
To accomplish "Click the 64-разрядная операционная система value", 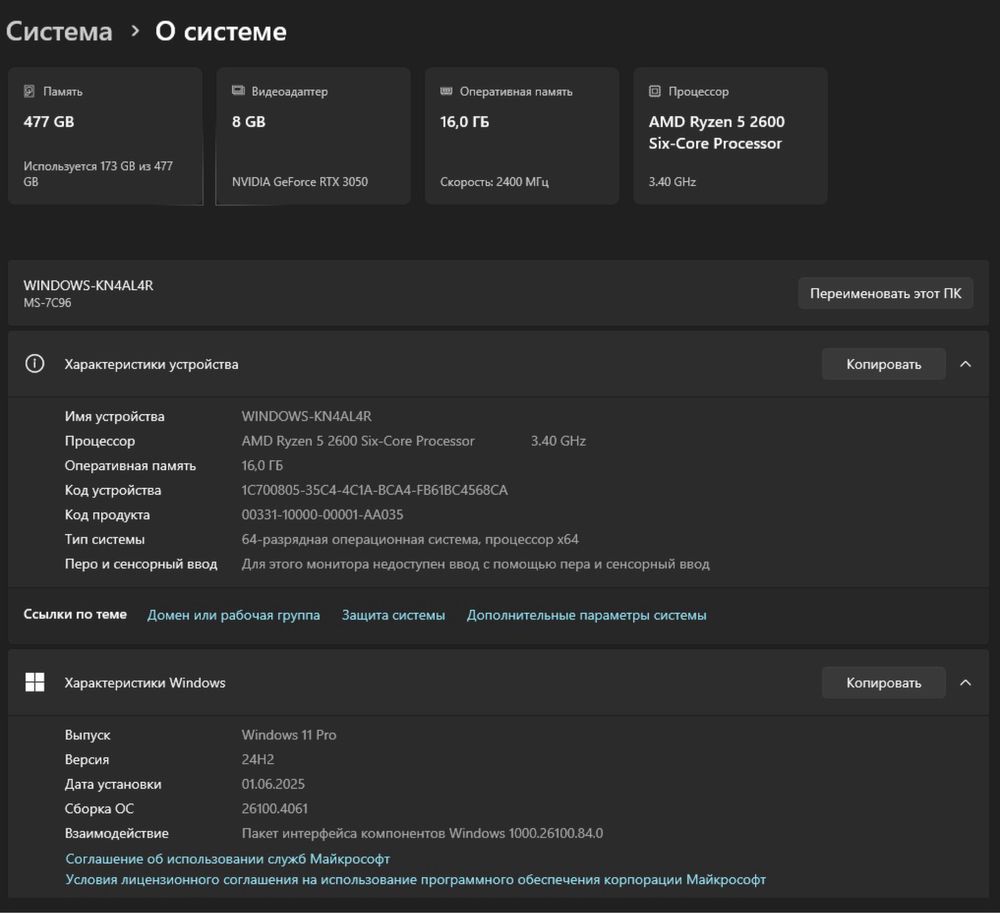I will [x=410, y=539].
